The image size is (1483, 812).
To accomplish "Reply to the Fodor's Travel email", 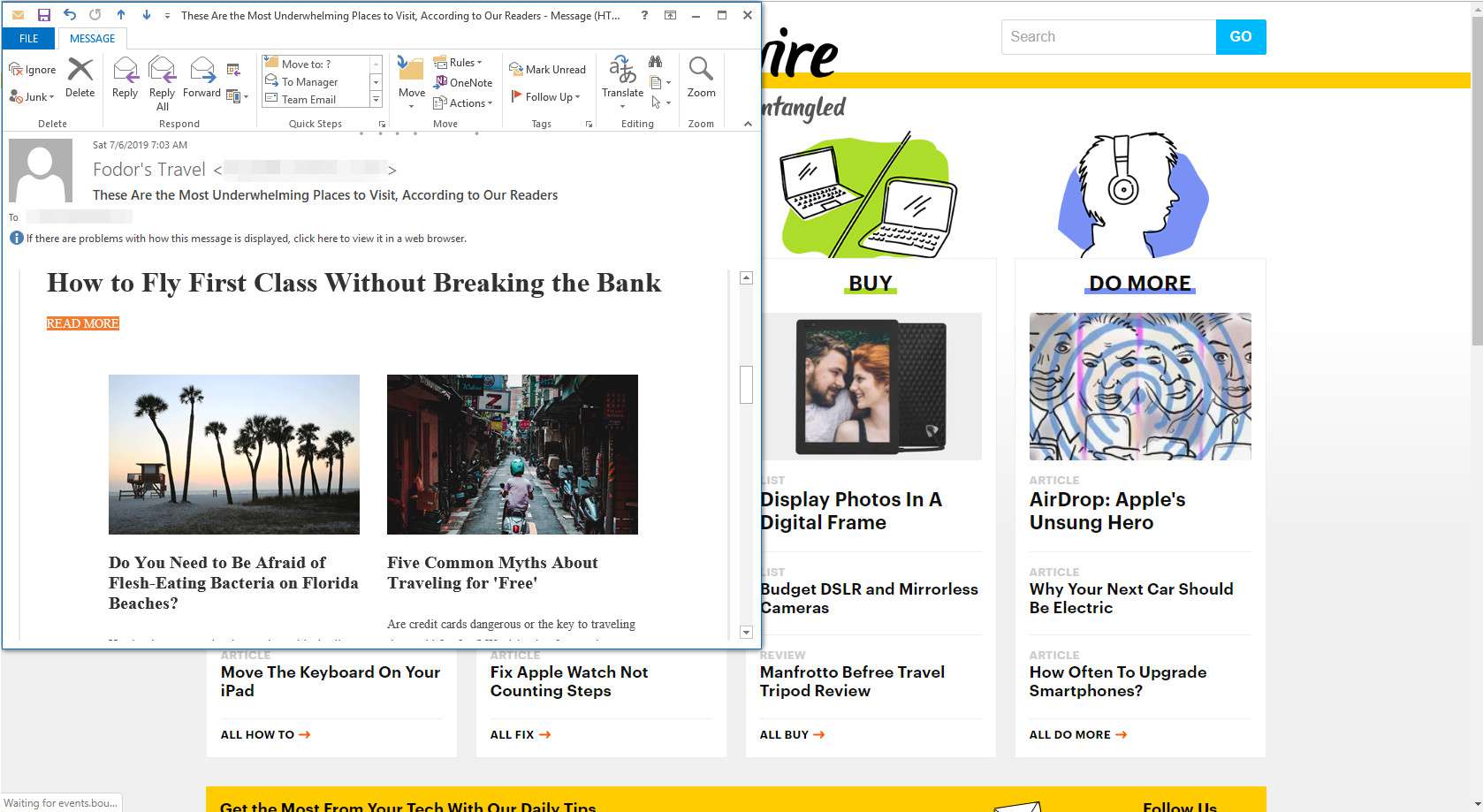I will point(125,78).
